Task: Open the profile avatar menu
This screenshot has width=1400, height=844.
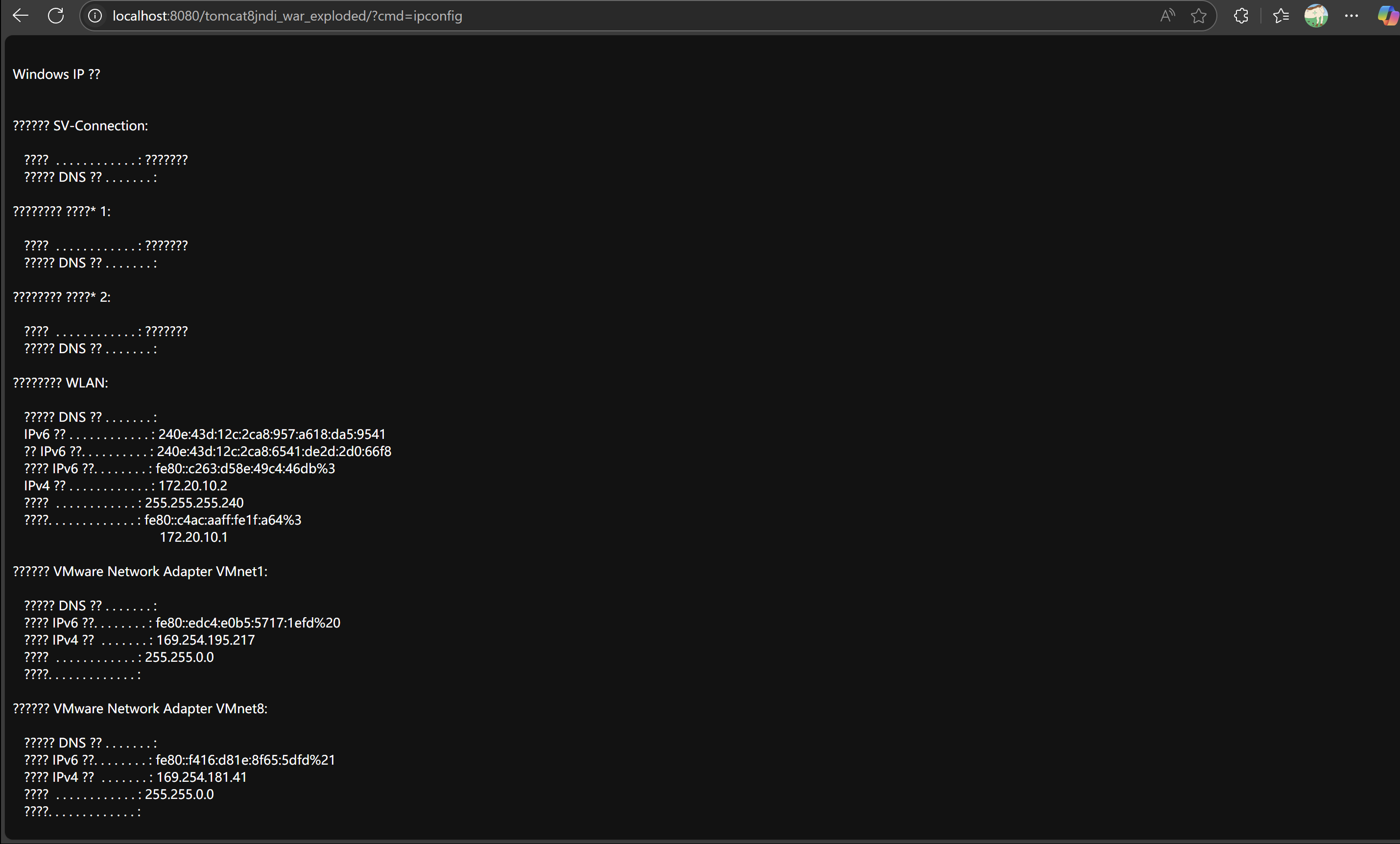Action: [1316, 16]
